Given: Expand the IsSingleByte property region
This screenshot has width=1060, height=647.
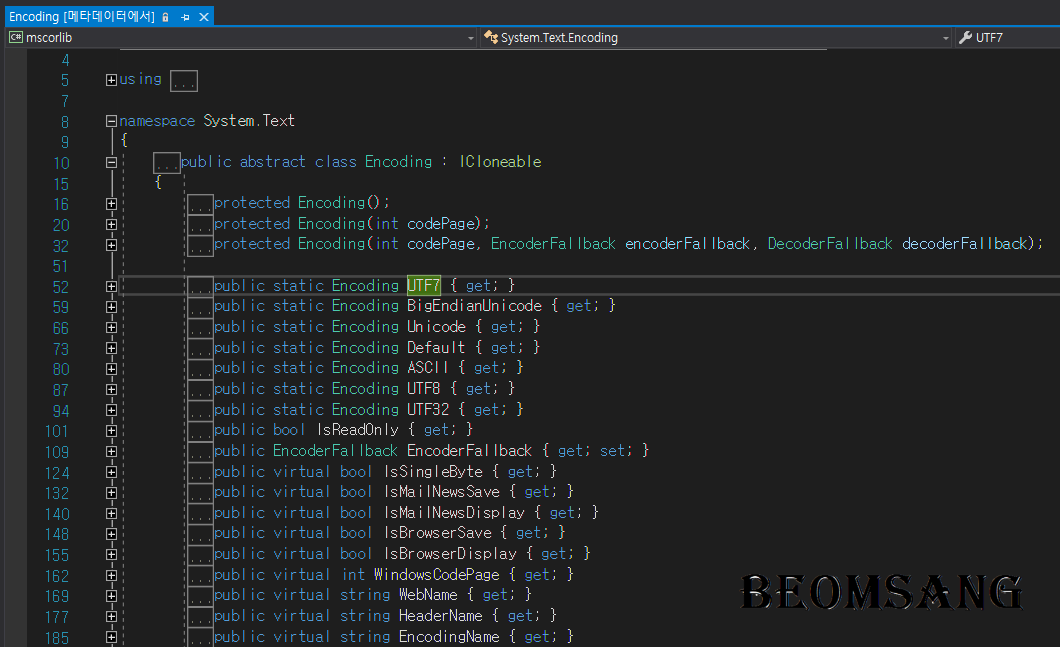Looking at the screenshot, I should tap(112, 472).
